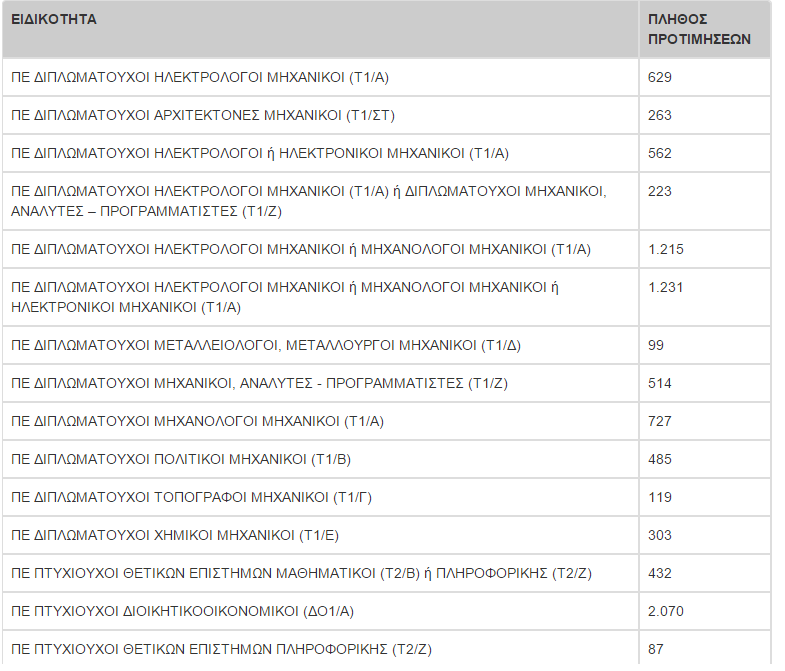Click the ΕΙΔΙΚΟΤΗΤΑ column header
The height and width of the screenshot is (671, 785).
pos(54,19)
